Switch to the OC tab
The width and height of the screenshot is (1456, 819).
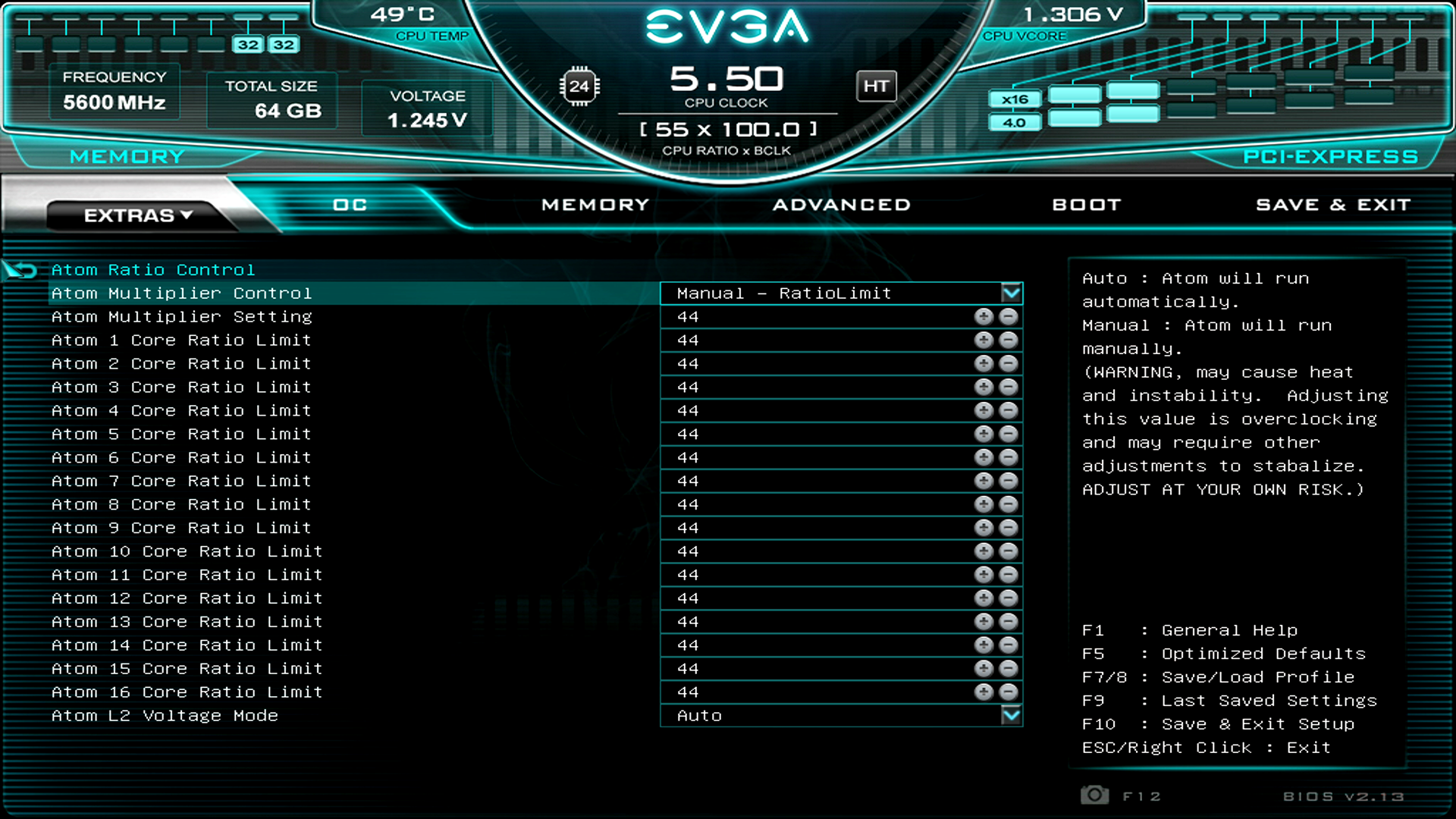click(x=350, y=205)
